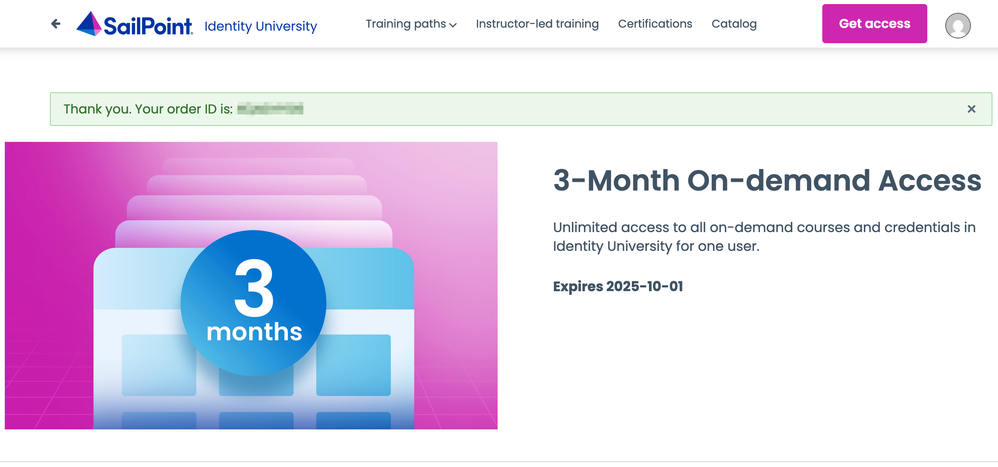Expand the Training paths chevron

pos(453,25)
